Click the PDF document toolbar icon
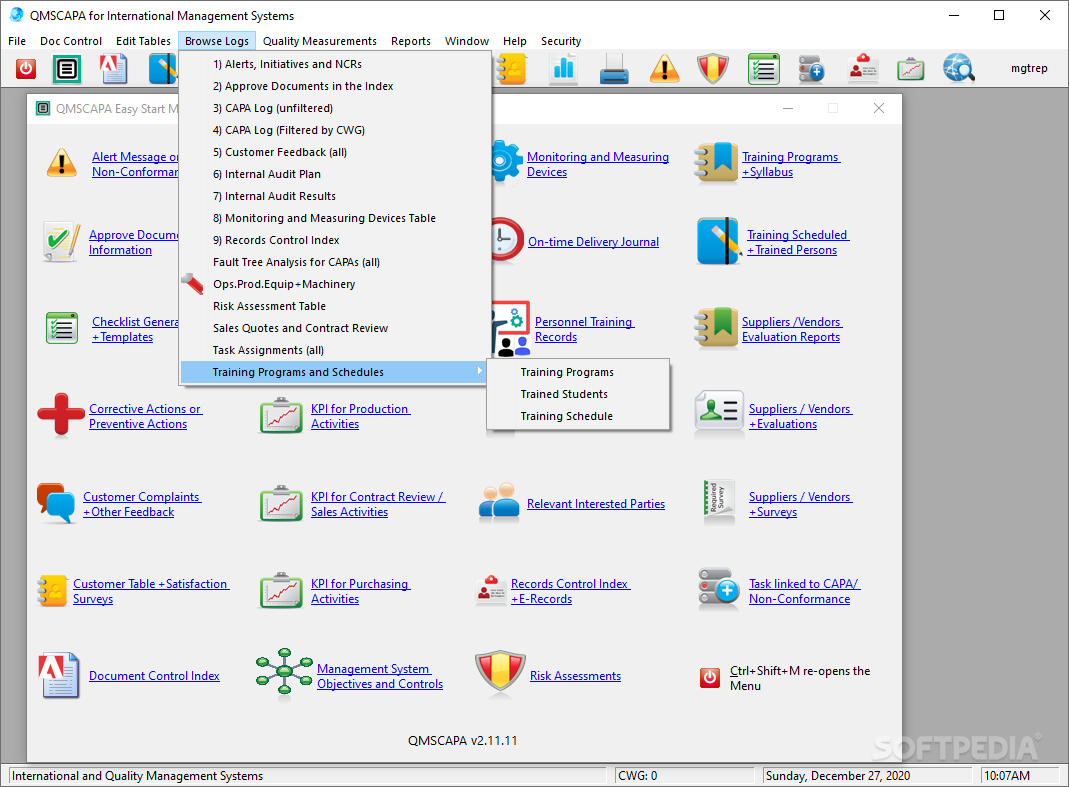Screen dimensions: 1069x787 tap(113, 69)
